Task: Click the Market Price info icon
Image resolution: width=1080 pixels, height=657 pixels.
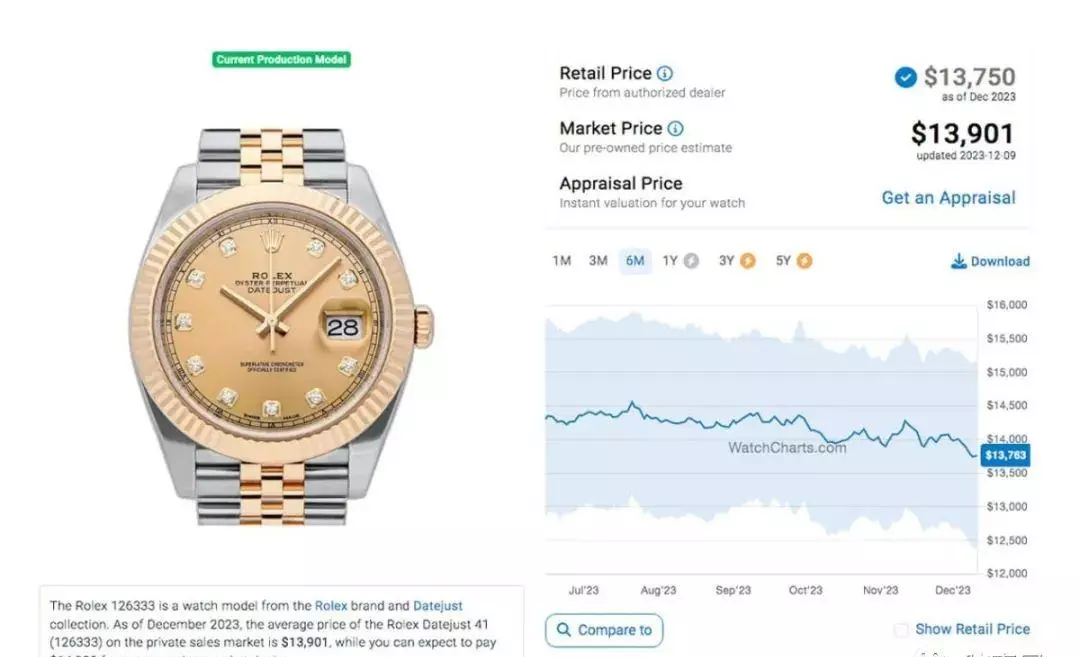Action: pos(676,129)
